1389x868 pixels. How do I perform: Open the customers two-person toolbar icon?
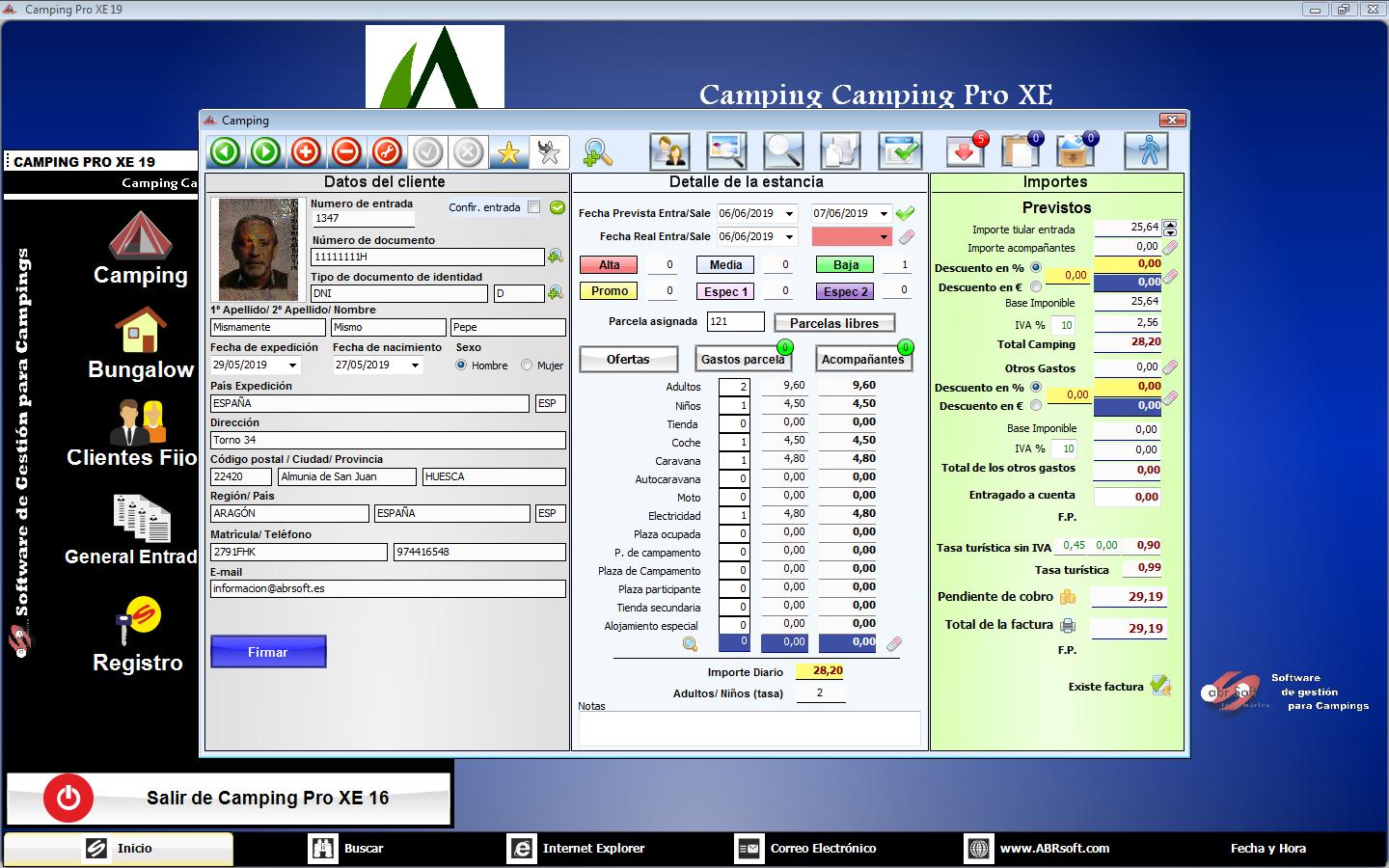[x=668, y=151]
